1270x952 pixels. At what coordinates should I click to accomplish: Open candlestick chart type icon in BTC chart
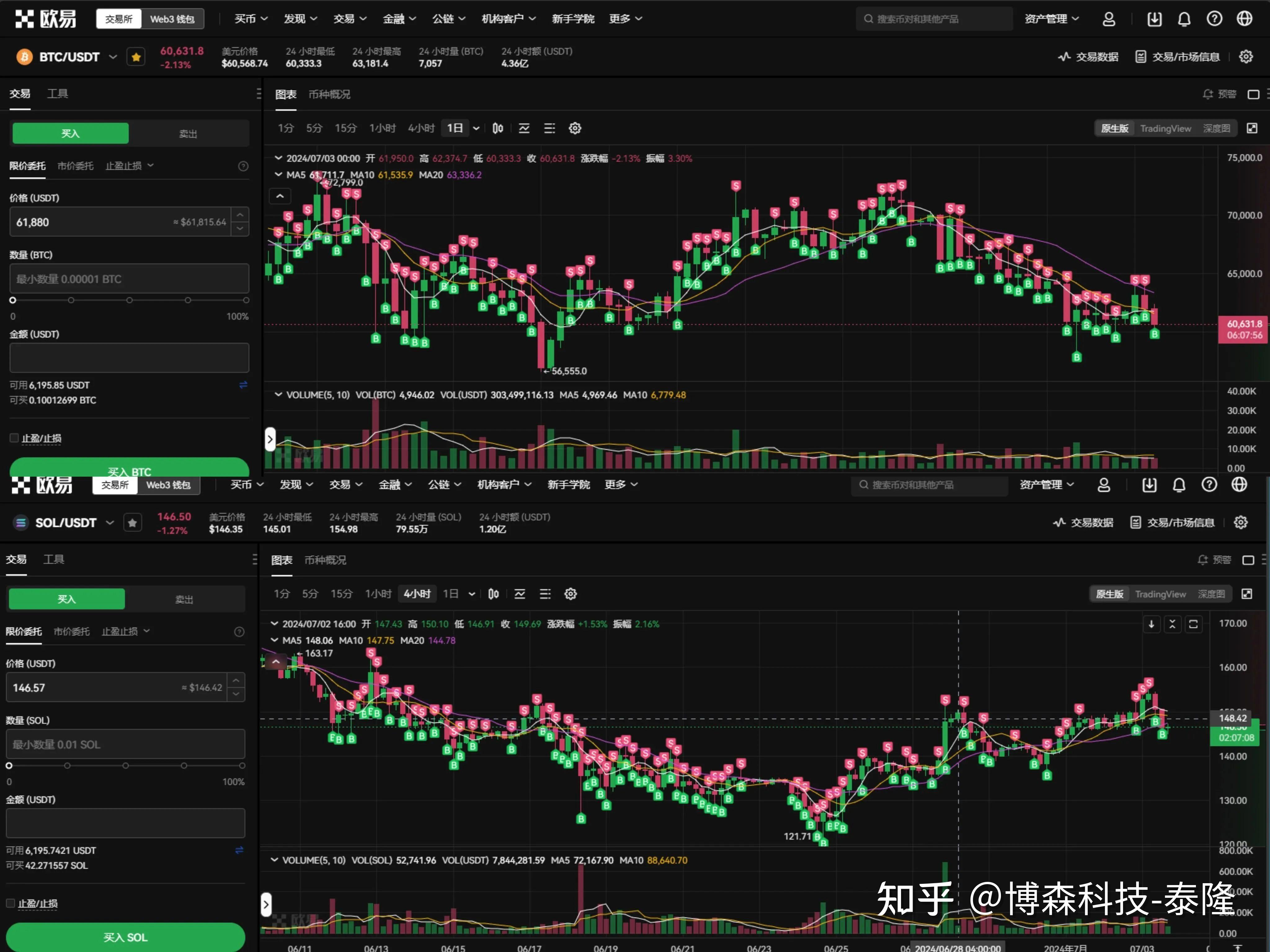[498, 128]
